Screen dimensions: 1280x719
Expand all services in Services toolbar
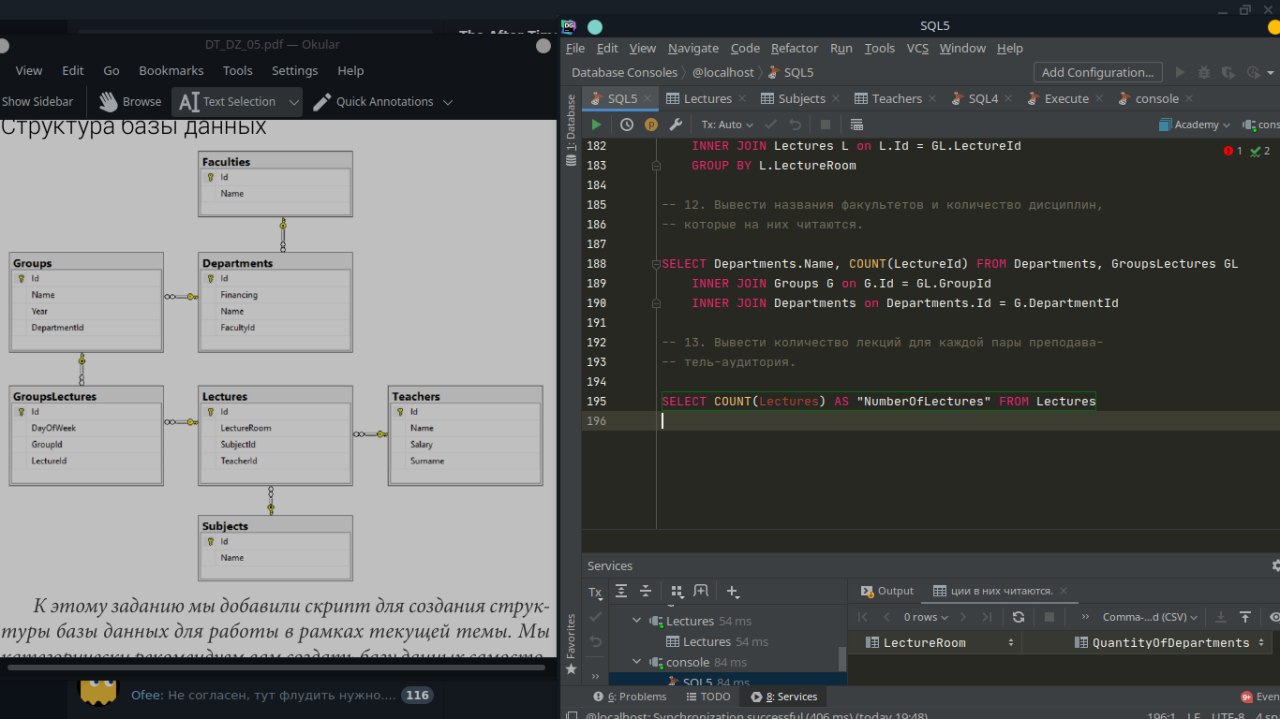(x=621, y=591)
